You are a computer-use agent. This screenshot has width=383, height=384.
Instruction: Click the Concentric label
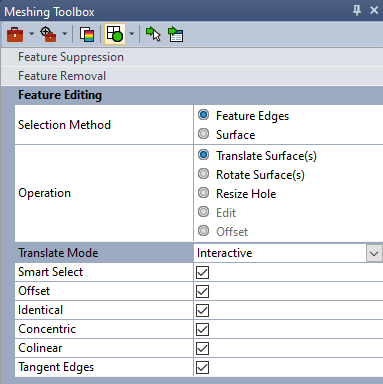click(47, 329)
